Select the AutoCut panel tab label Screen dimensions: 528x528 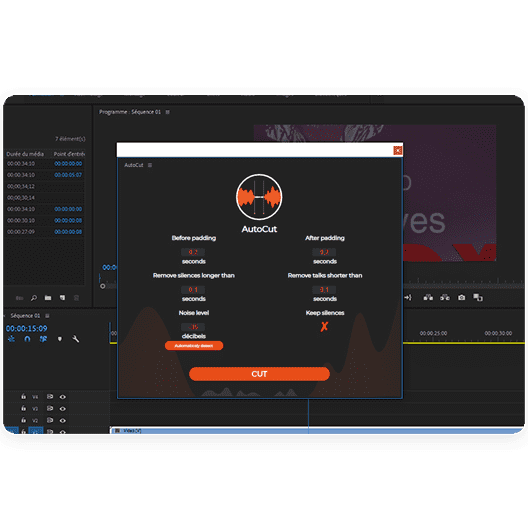(134, 165)
